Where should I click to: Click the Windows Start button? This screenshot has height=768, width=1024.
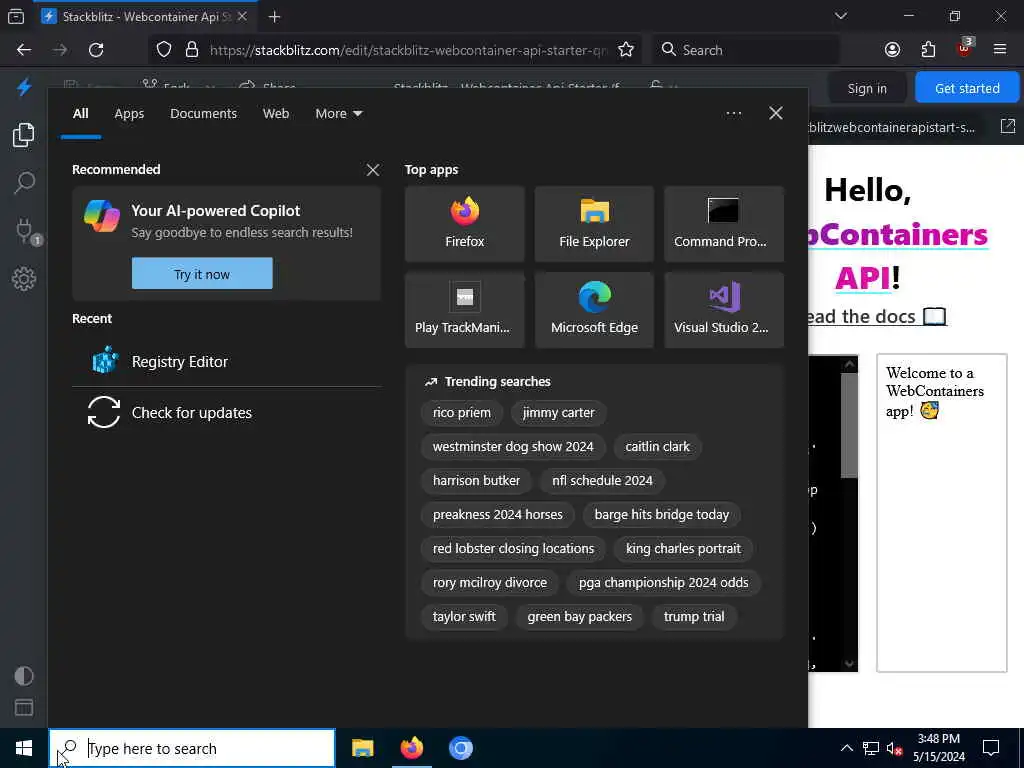[24, 748]
